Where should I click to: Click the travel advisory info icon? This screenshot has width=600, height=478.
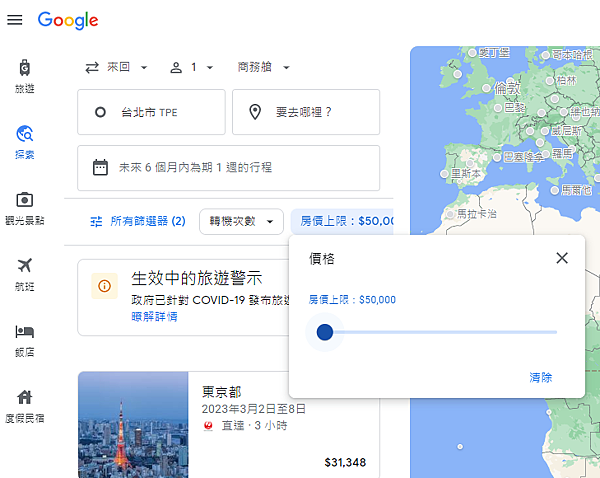[x=104, y=285]
